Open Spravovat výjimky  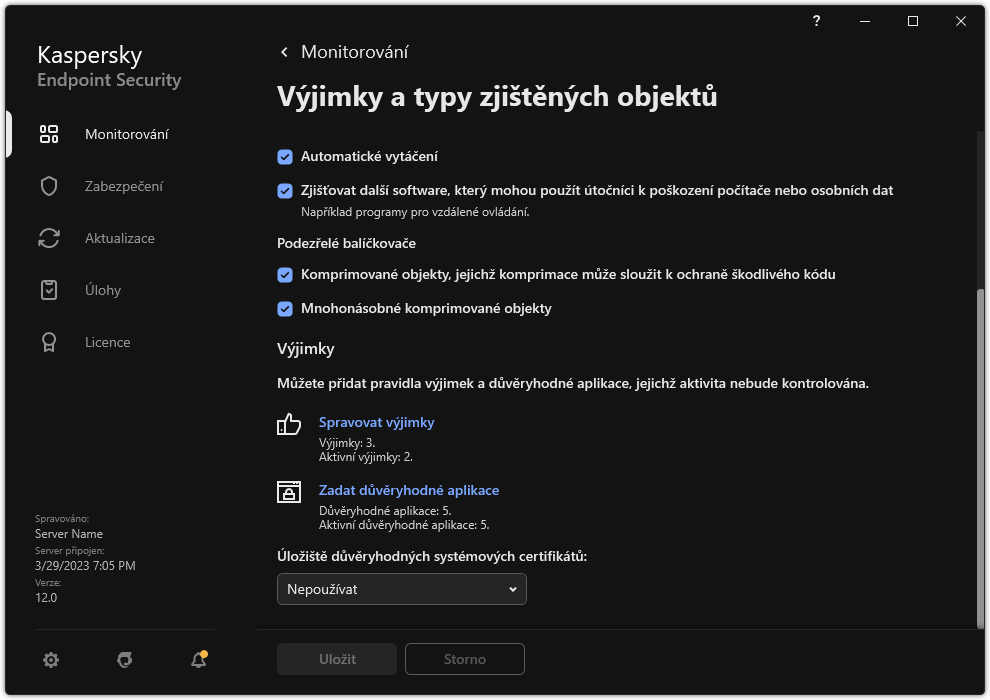[x=377, y=422]
